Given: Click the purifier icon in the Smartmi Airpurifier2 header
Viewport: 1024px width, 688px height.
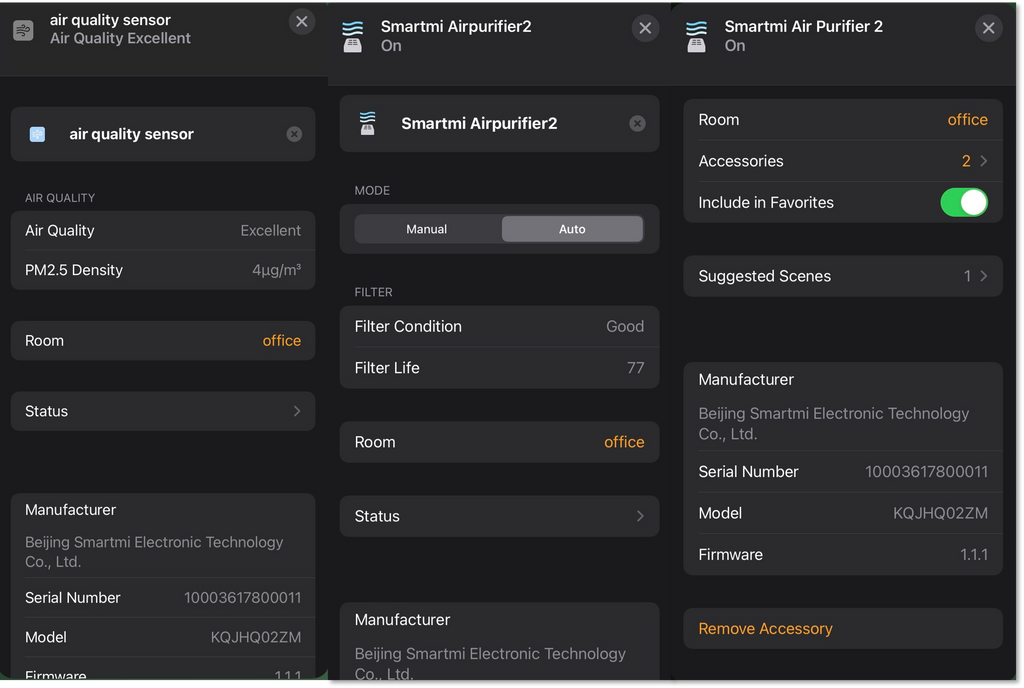Looking at the screenshot, I should (353, 37).
